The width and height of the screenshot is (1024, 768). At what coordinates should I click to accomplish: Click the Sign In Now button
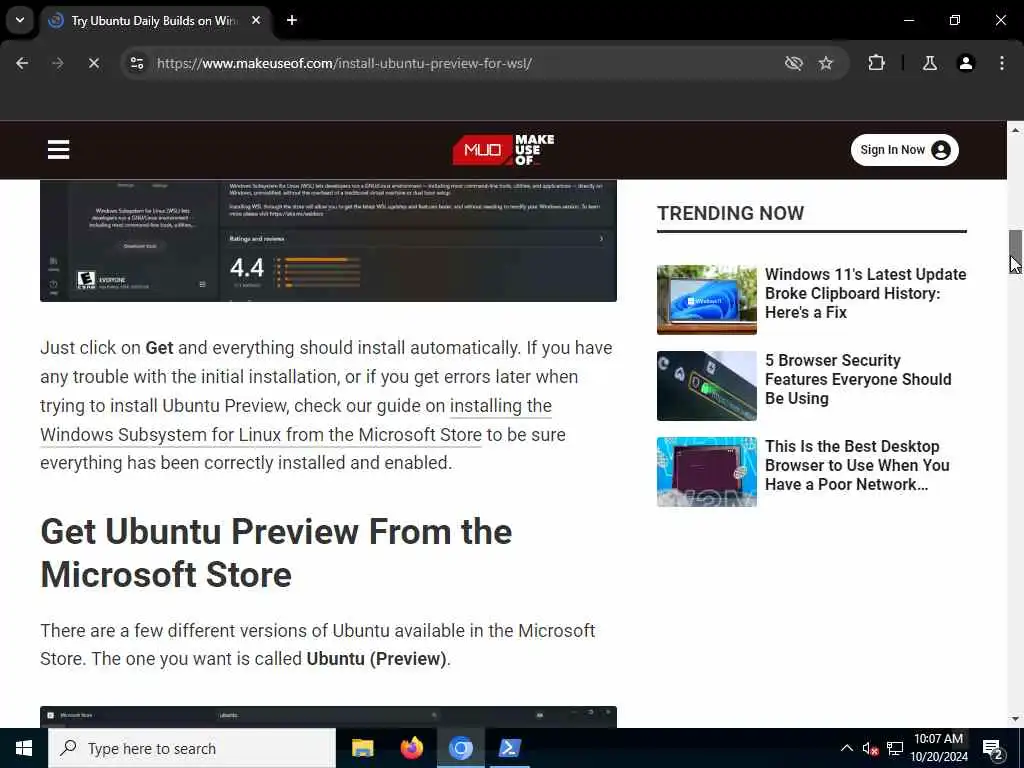[x=904, y=150]
